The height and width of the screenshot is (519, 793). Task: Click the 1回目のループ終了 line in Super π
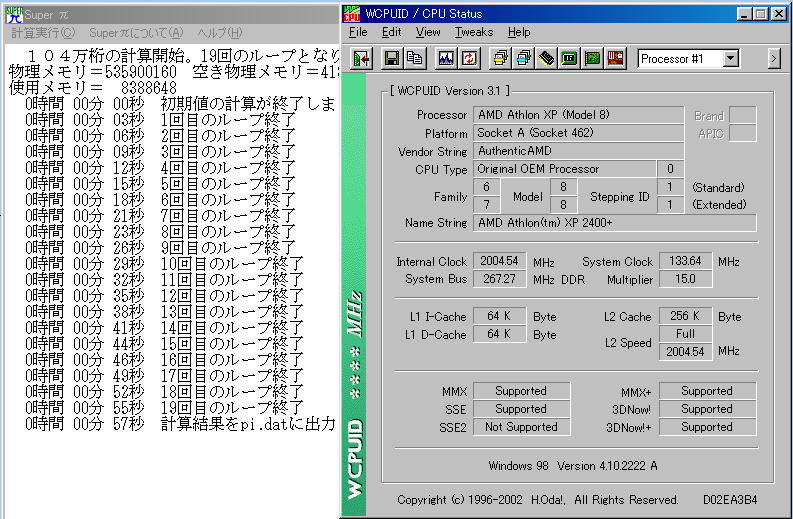point(160,120)
